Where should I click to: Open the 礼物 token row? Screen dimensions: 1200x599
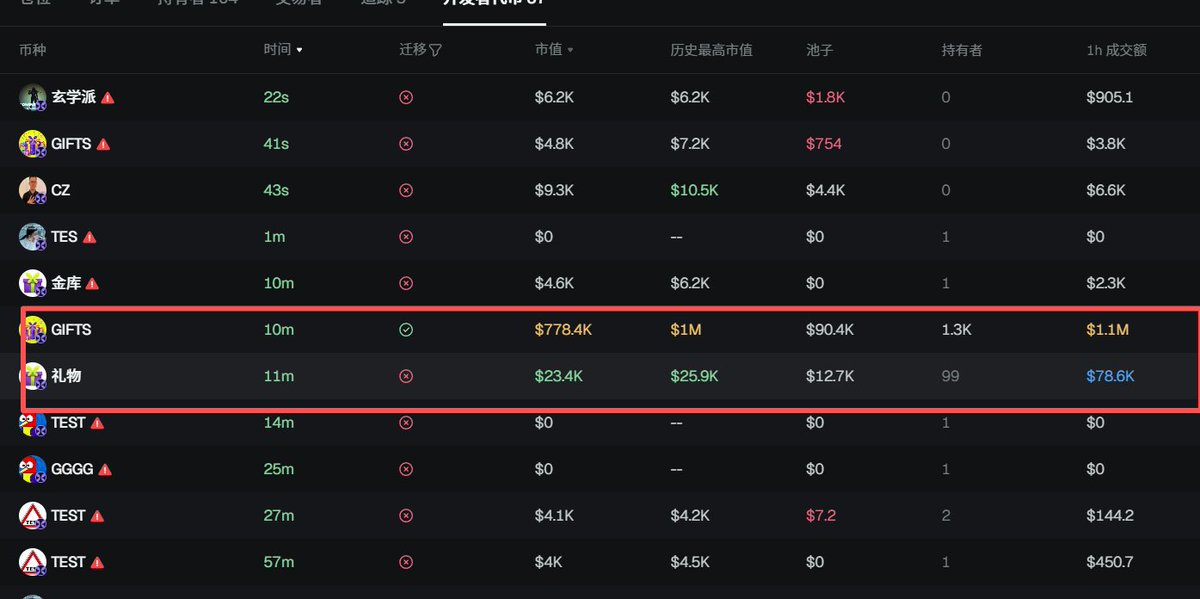[x=610, y=376]
